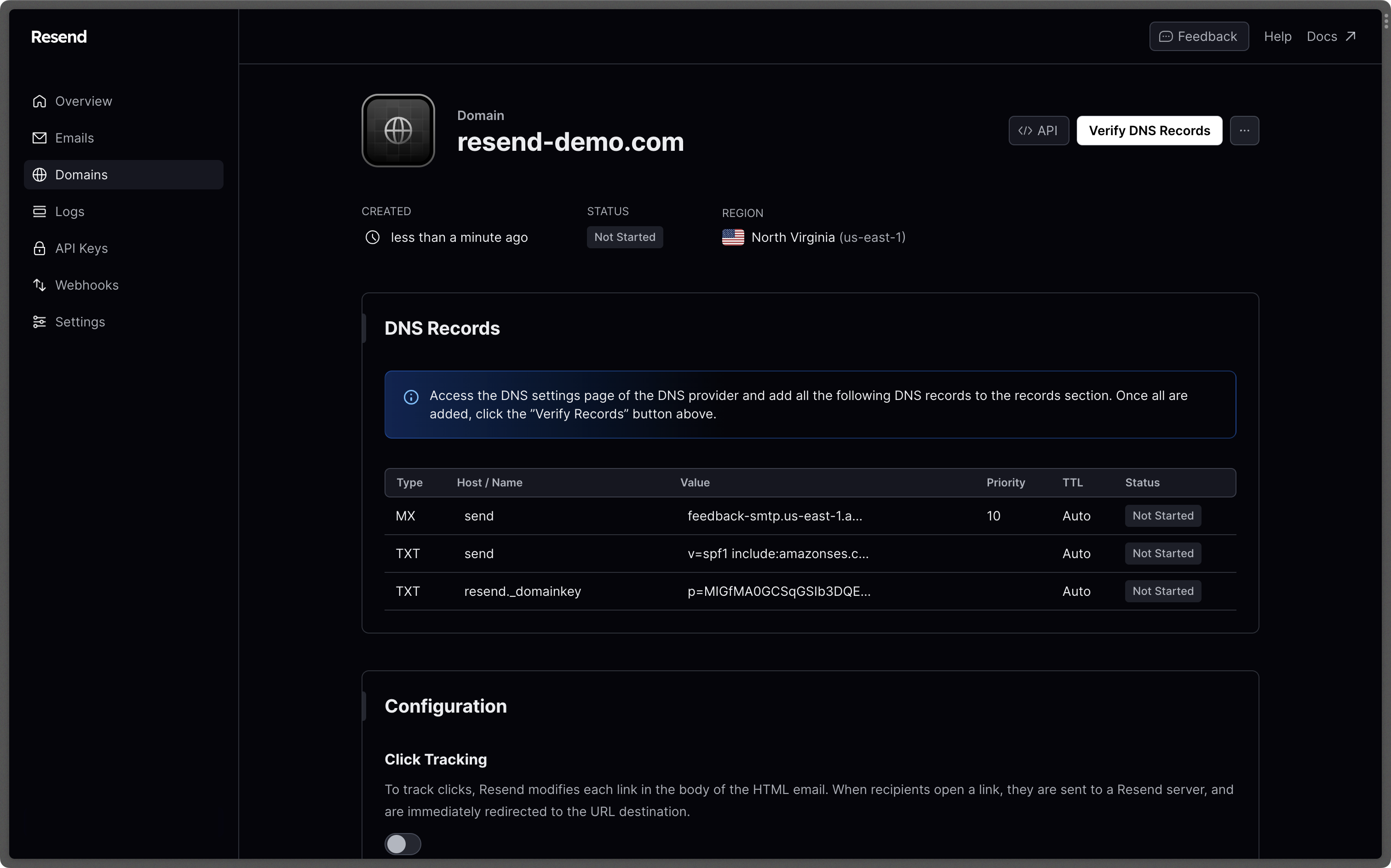
Task: Click the Host / Name column header
Action: pyautogui.click(x=489, y=482)
